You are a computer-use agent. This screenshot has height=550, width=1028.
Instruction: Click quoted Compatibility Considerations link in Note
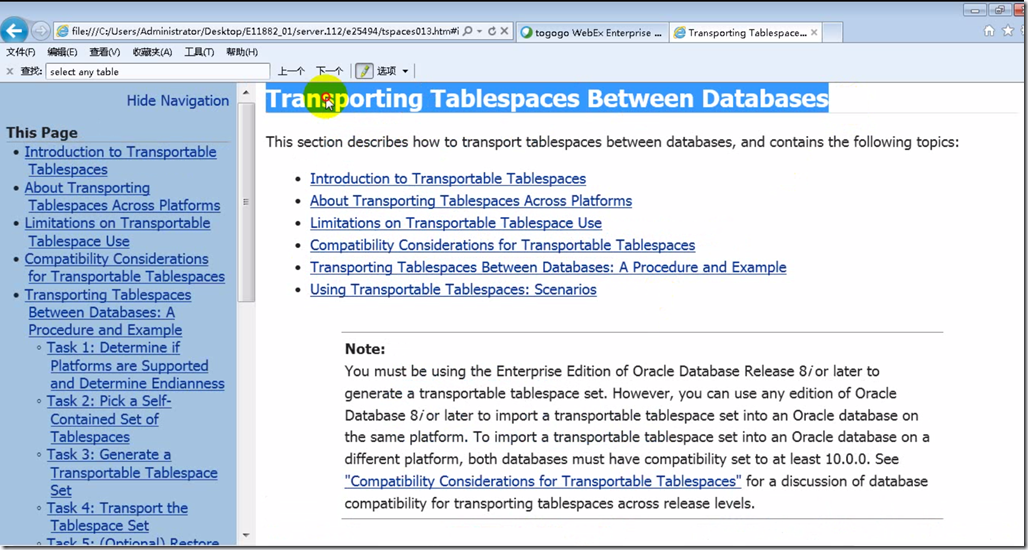click(543, 481)
